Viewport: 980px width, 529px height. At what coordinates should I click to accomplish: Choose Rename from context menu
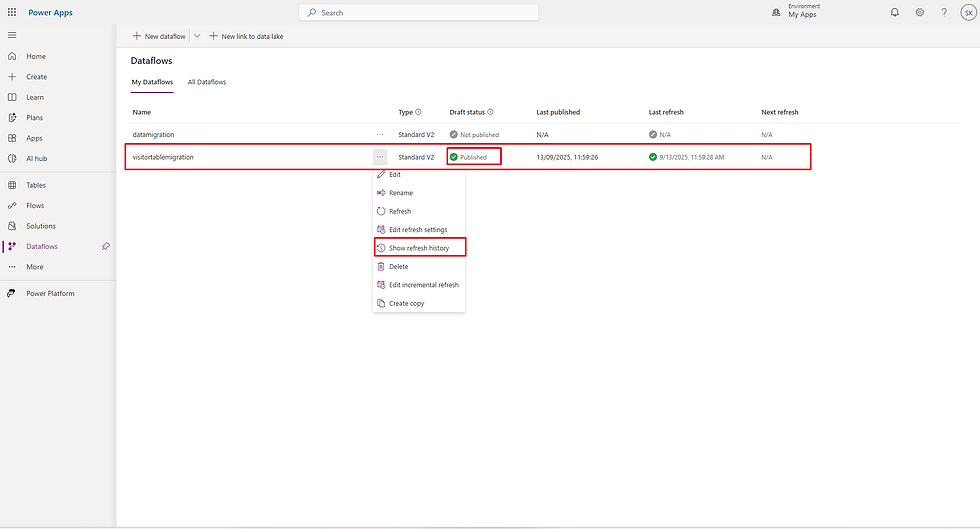click(419, 193)
